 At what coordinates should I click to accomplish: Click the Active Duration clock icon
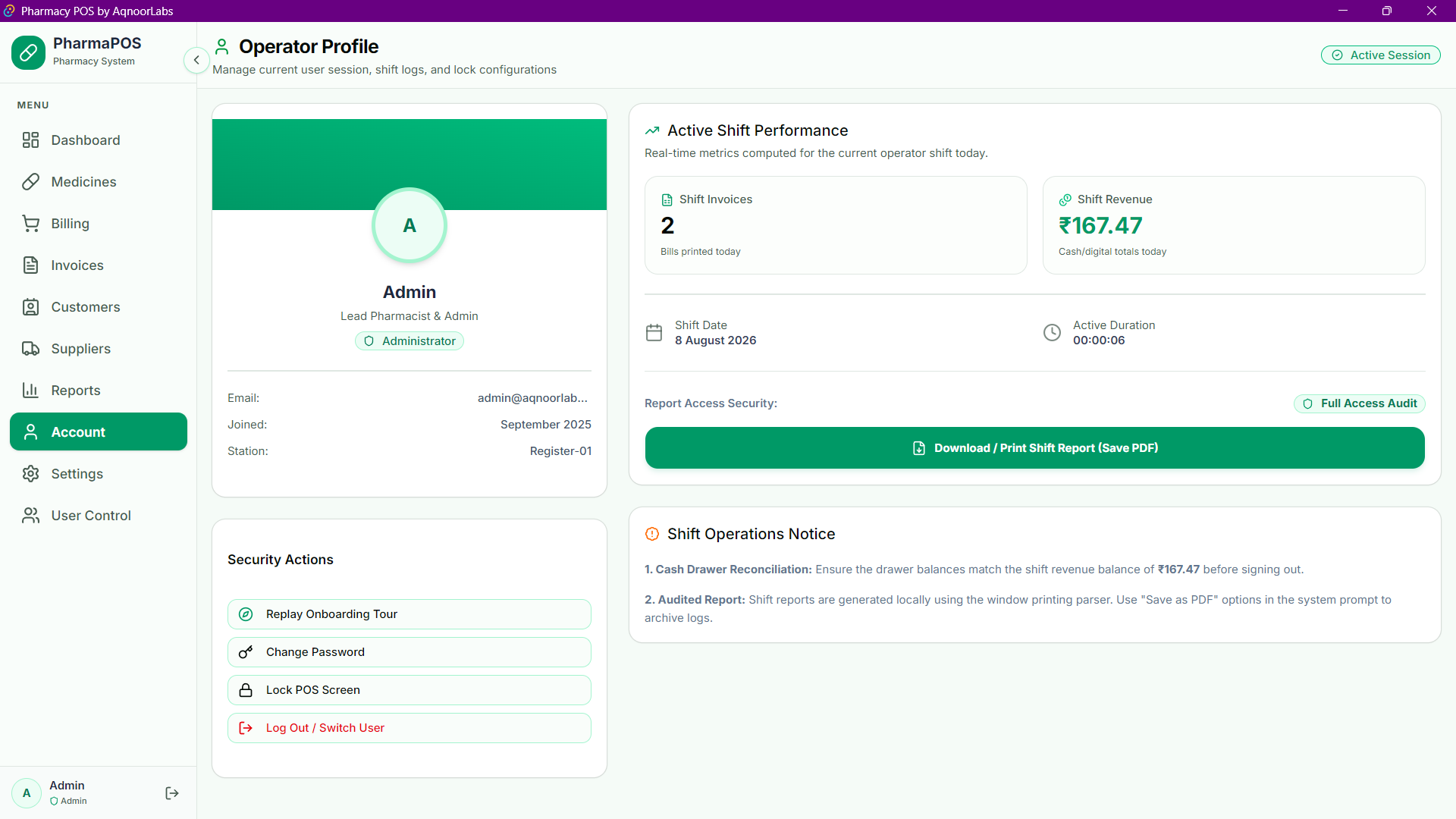[x=1052, y=333]
